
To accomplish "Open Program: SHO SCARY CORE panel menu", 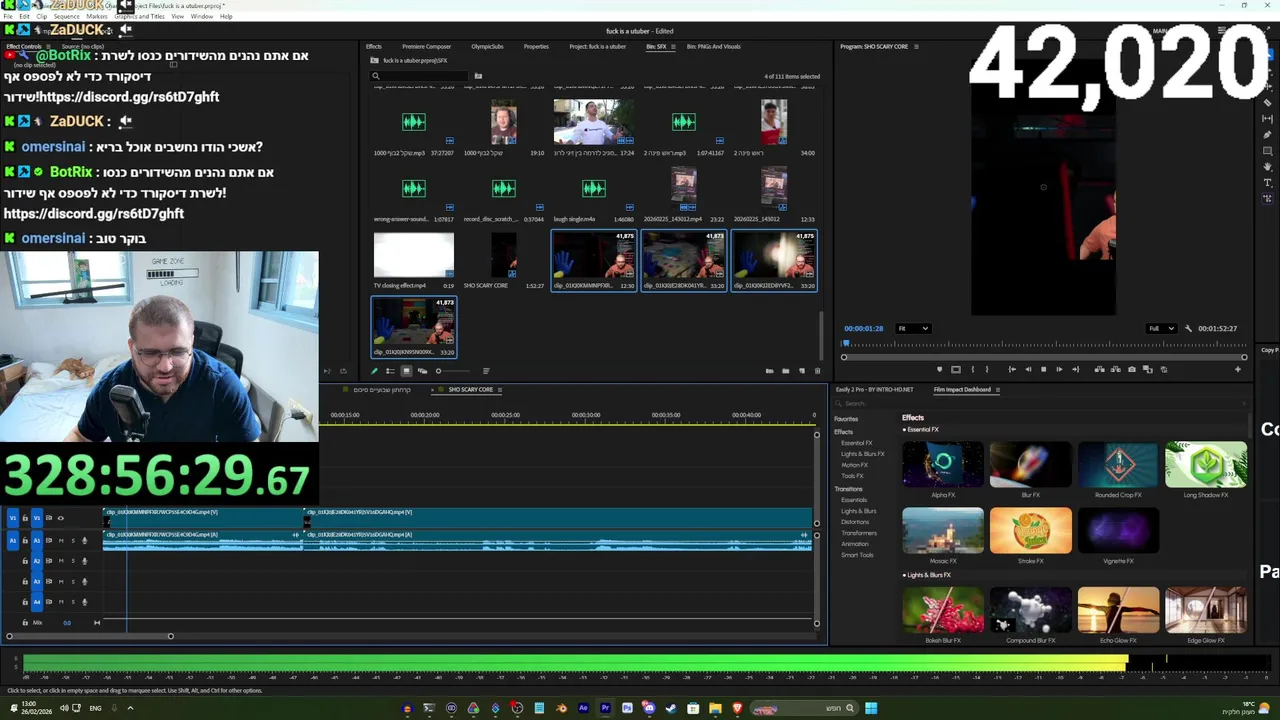I will click(916, 47).
